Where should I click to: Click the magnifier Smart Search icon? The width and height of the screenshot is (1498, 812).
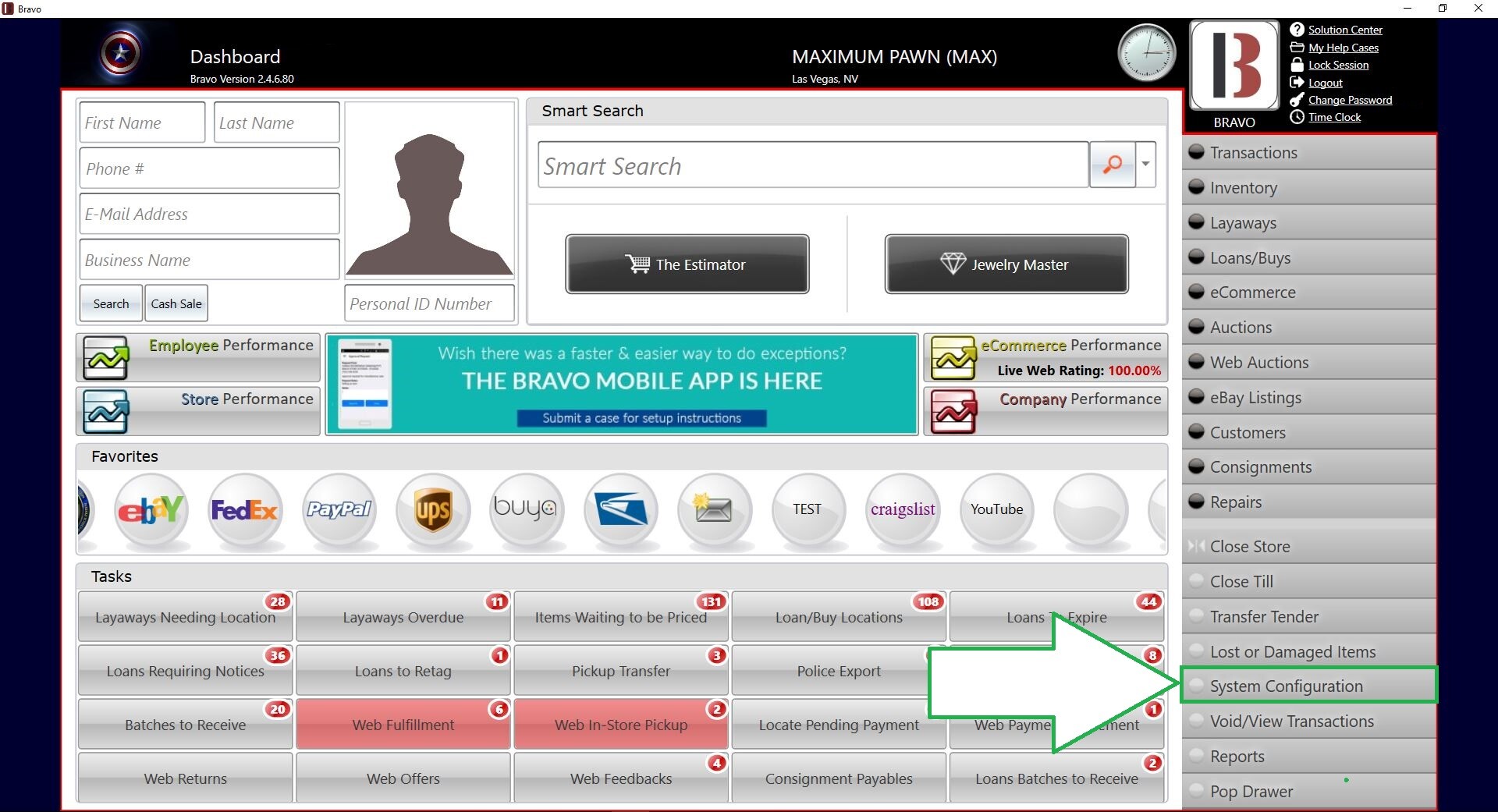coord(1112,164)
